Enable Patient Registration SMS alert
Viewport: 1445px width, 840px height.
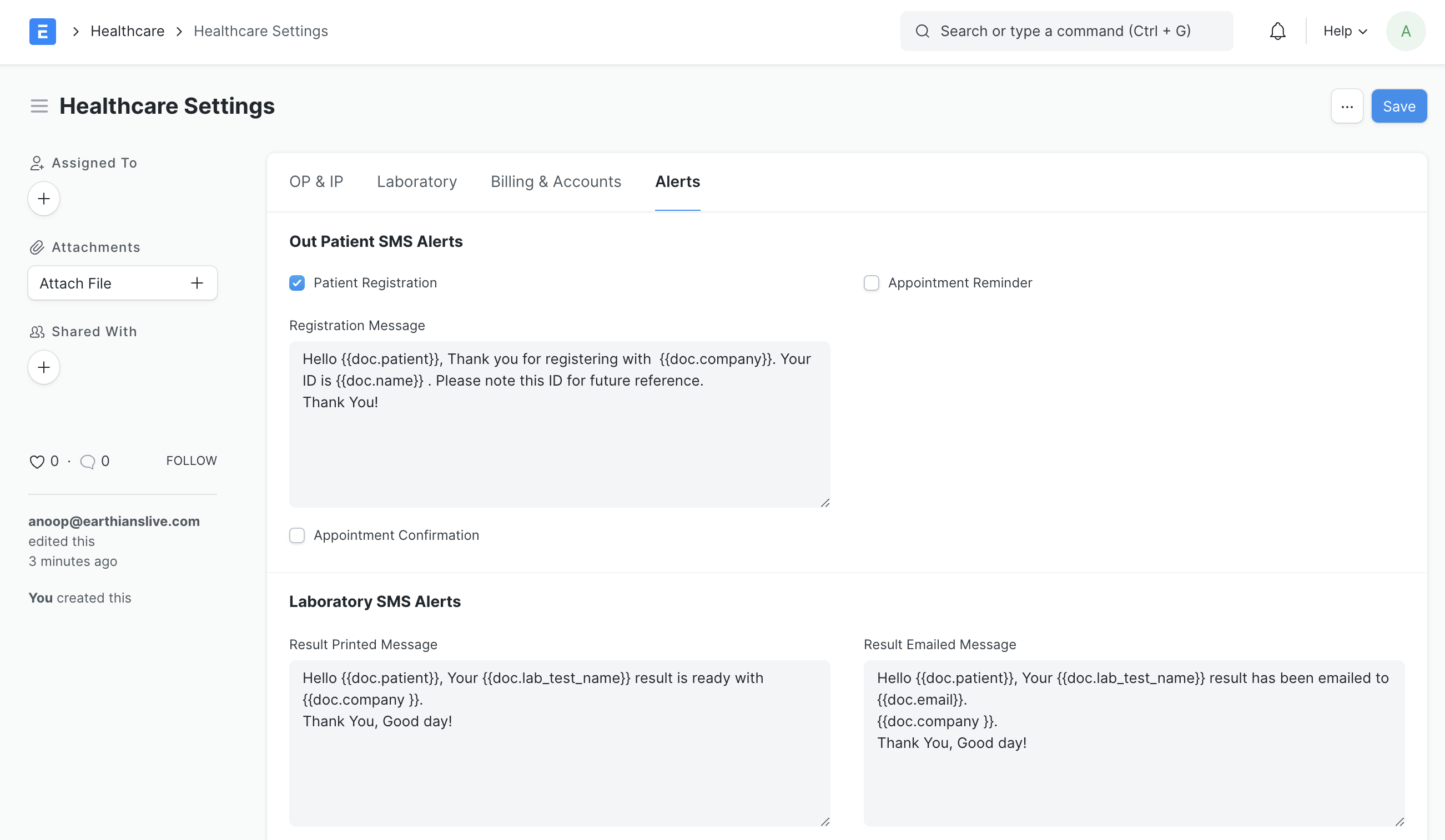point(297,283)
